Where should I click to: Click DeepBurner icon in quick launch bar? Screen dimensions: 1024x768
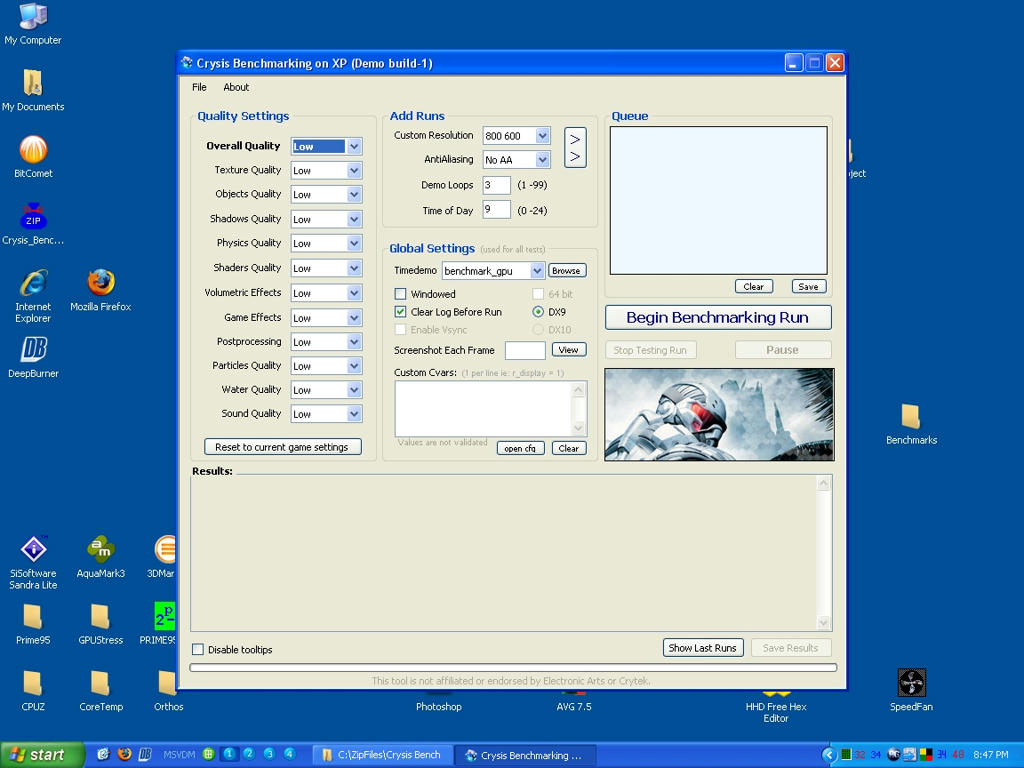pyautogui.click(x=145, y=754)
